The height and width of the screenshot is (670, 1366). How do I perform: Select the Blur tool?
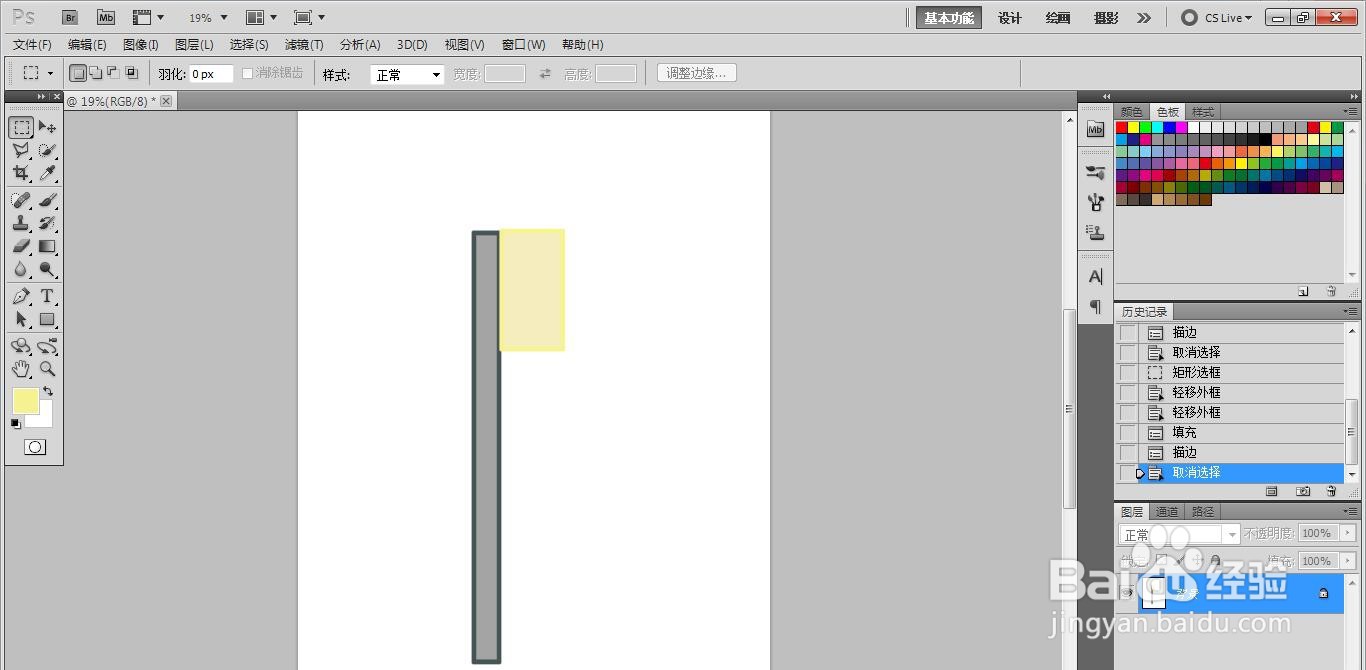coord(21,269)
